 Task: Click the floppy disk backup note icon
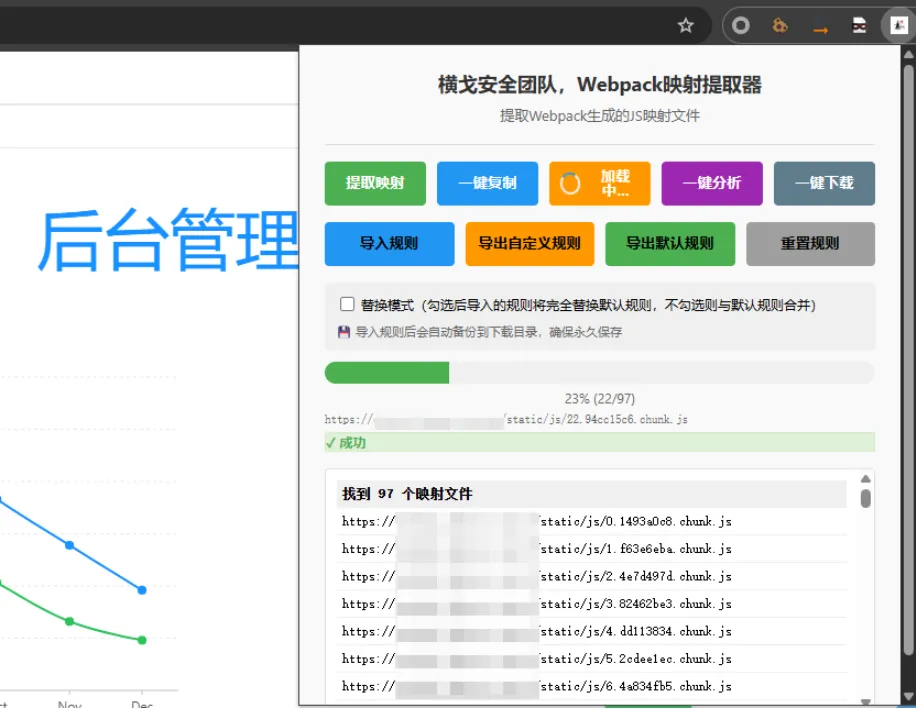(x=344, y=332)
